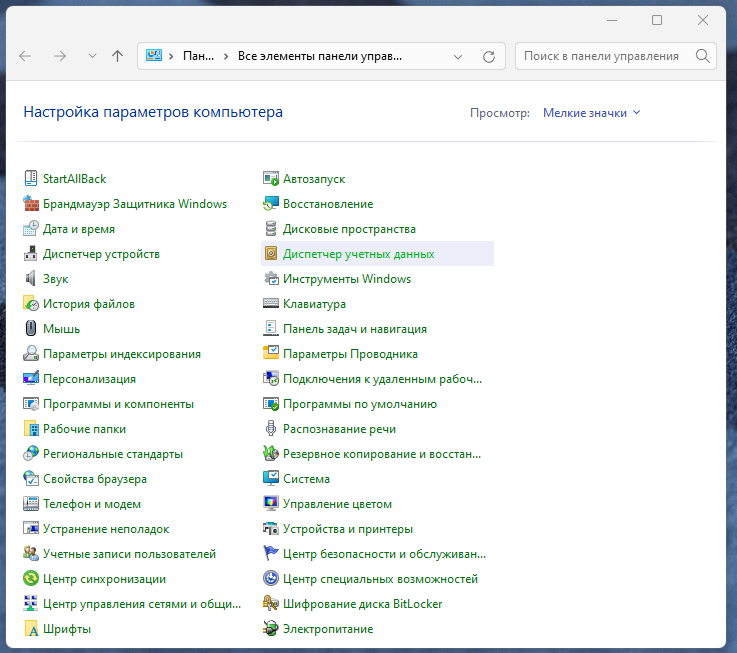
Task: Open Панель задач и навигация link
Action: (354, 329)
